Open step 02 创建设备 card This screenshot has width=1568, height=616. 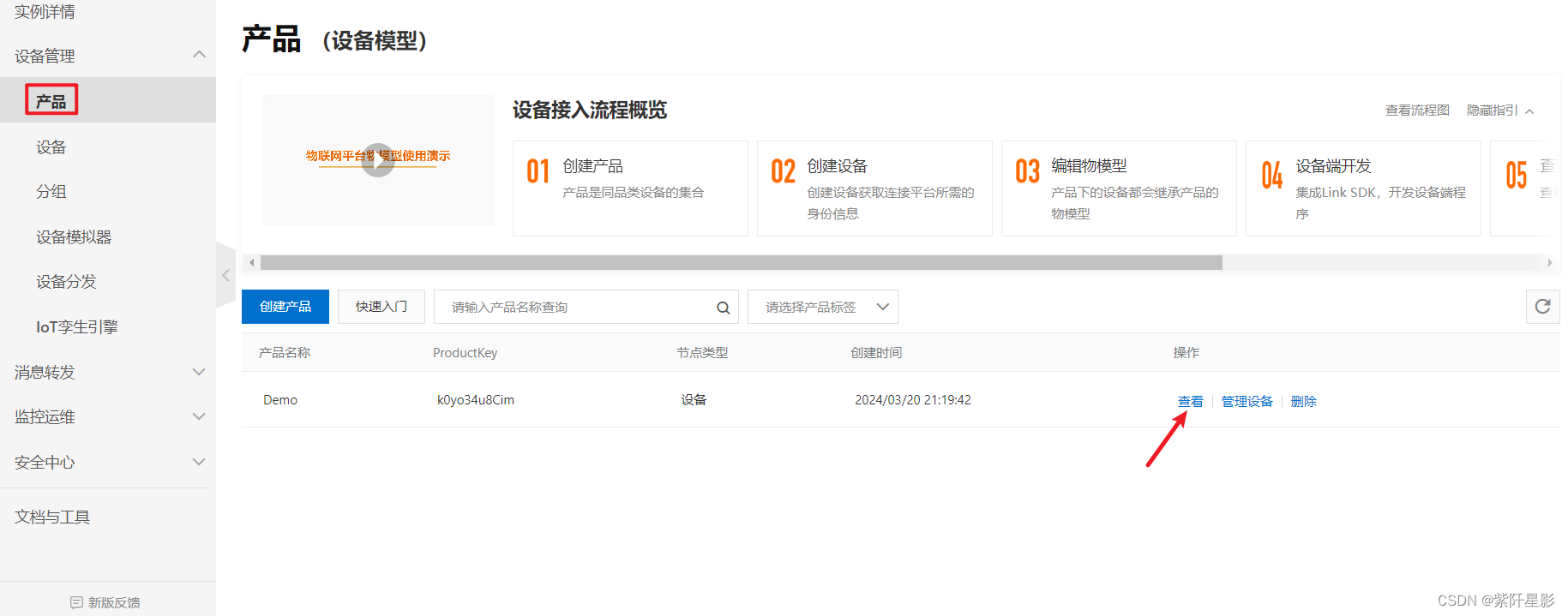(874, 188)
